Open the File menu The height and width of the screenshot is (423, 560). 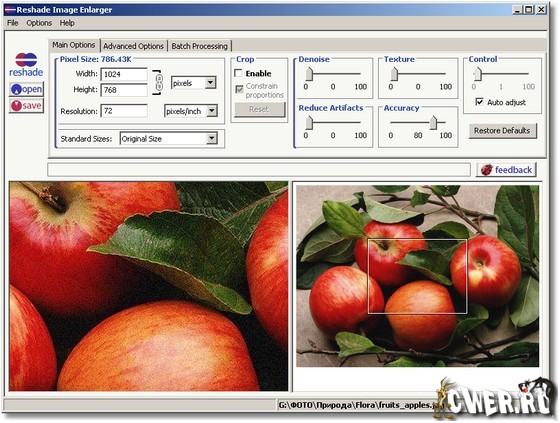click(x=12, y=23)
